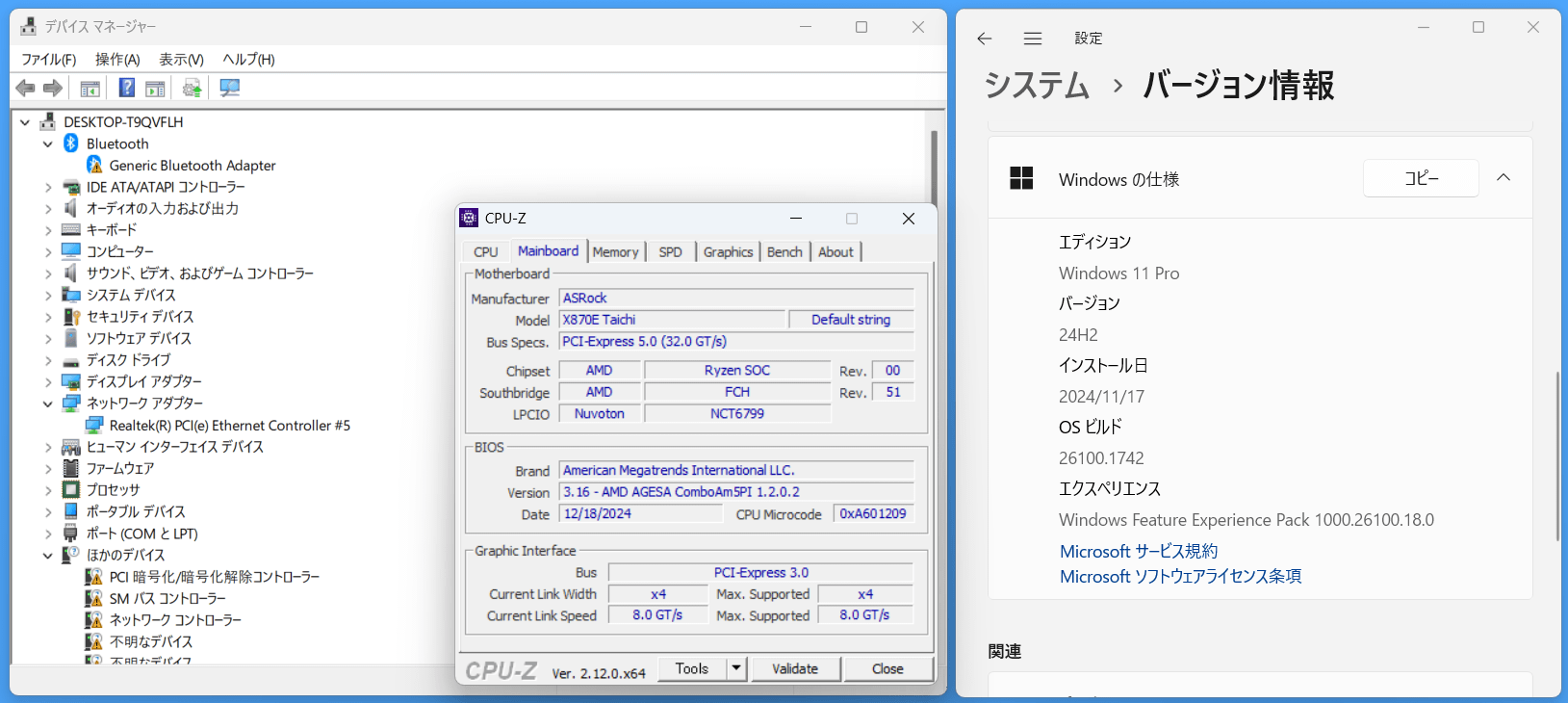Screen dimensions: 1568x703
Task: Expand the ヒューマン インターフェイス デバイス node
Action: tap(48, 447)
